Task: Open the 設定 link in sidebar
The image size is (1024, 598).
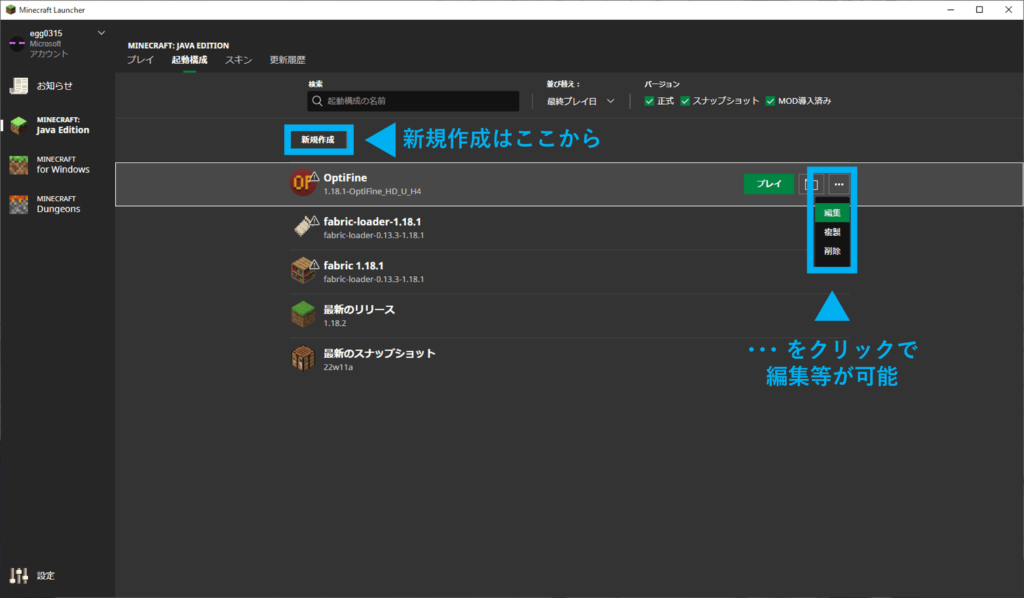Action: 46,576
